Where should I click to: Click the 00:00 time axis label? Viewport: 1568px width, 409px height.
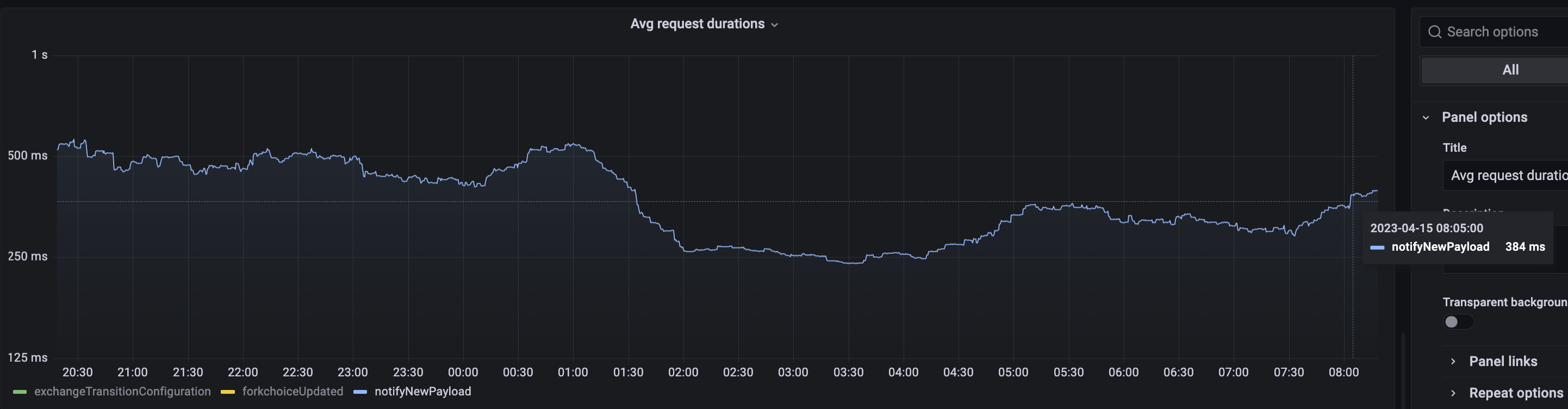[463, 373]
